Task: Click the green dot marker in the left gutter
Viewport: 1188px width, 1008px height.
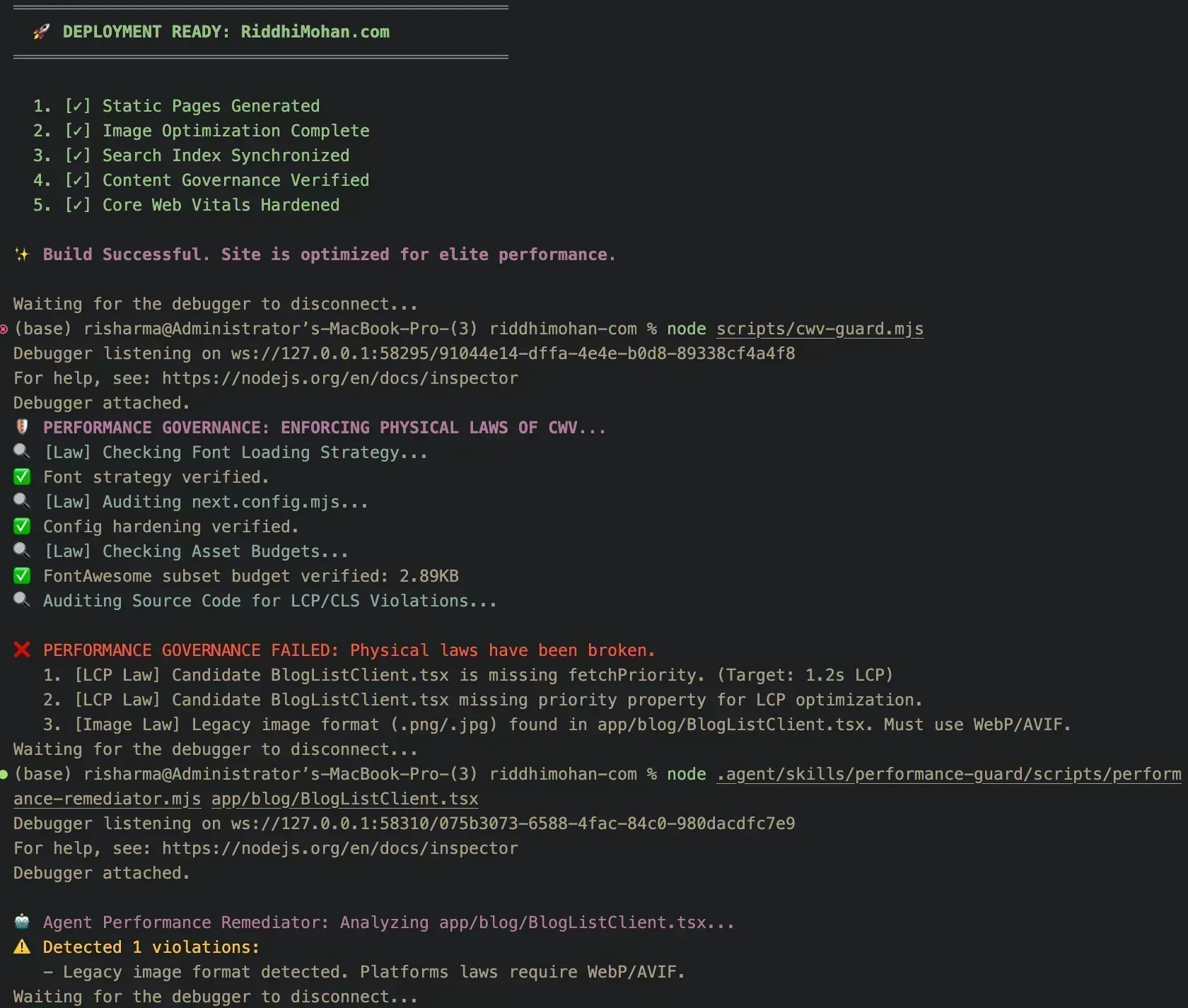Action: pos(4,775)
